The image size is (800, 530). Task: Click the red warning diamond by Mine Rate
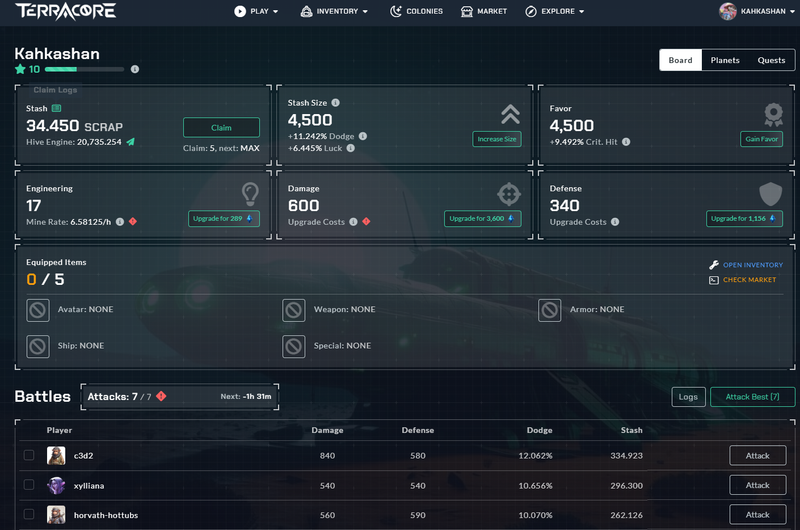tap(133, 221)
